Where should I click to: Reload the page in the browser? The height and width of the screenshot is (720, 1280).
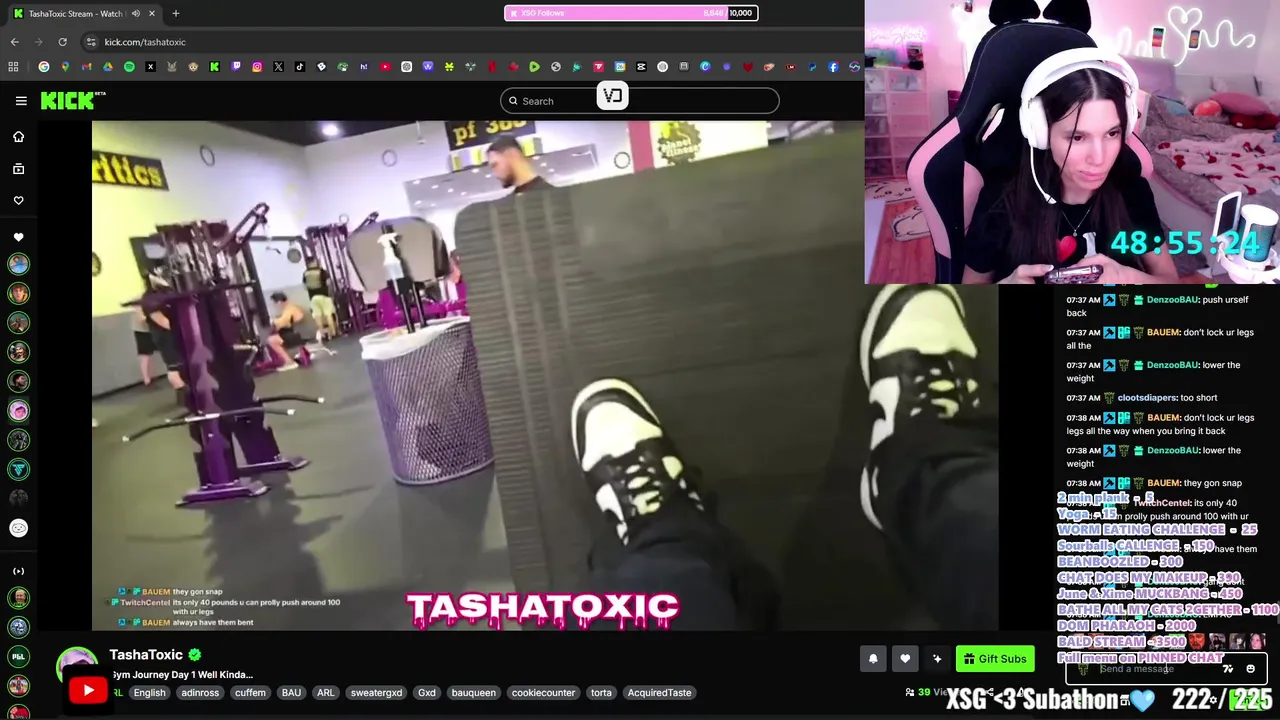click(62, 42)
